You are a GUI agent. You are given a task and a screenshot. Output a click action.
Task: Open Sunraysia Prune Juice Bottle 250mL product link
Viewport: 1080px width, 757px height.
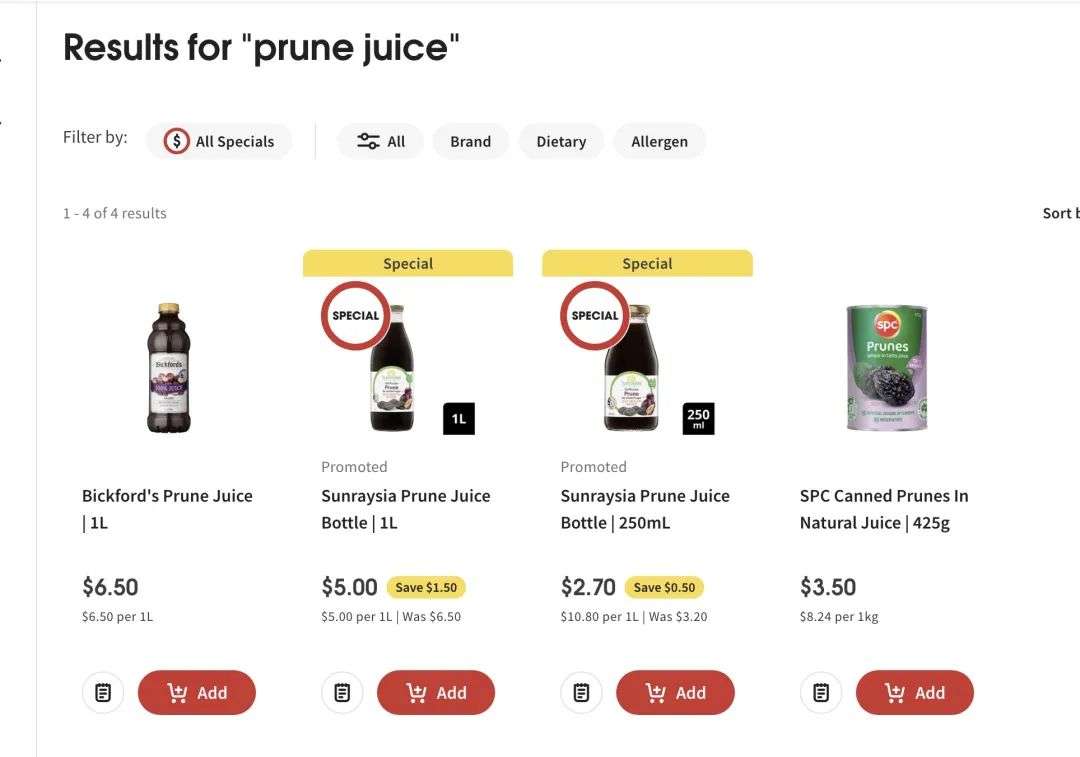645,509
